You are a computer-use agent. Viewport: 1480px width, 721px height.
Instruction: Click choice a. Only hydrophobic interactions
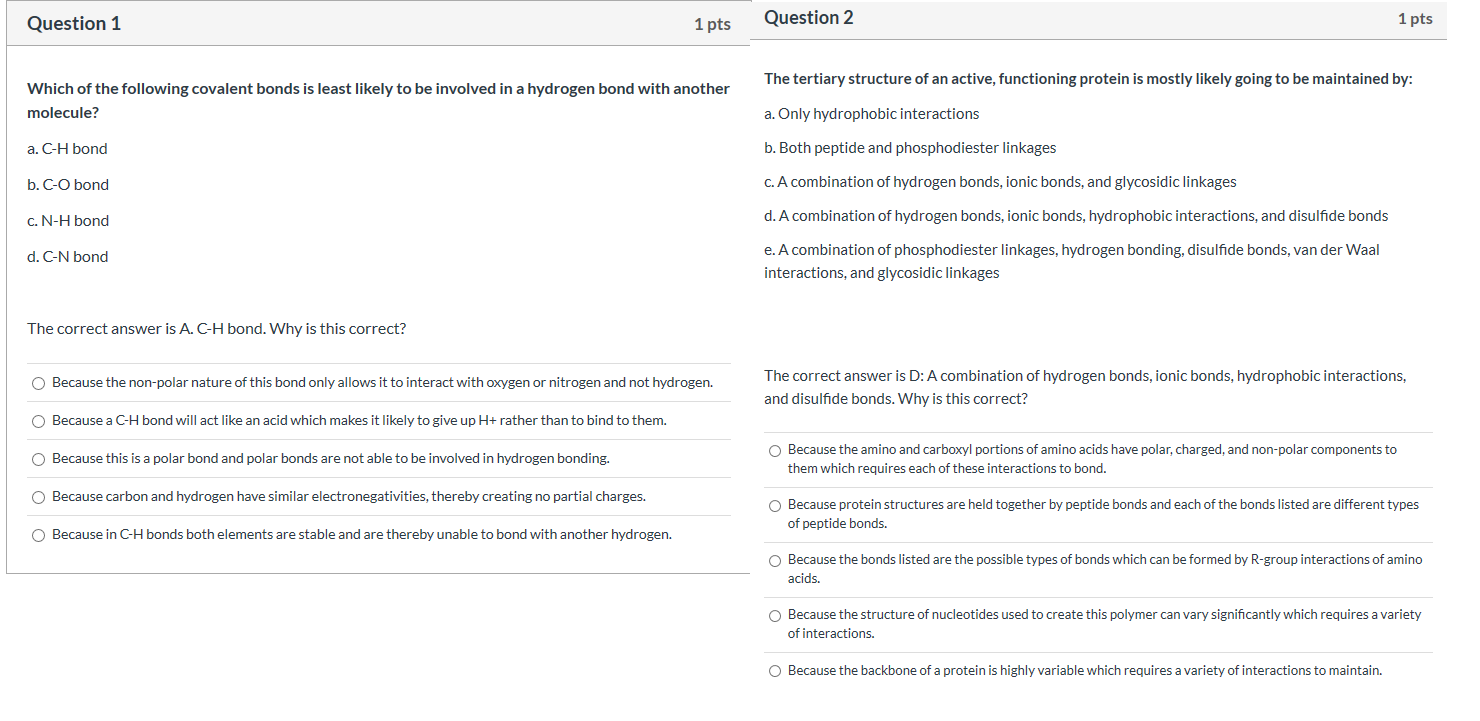coord(871,113)
